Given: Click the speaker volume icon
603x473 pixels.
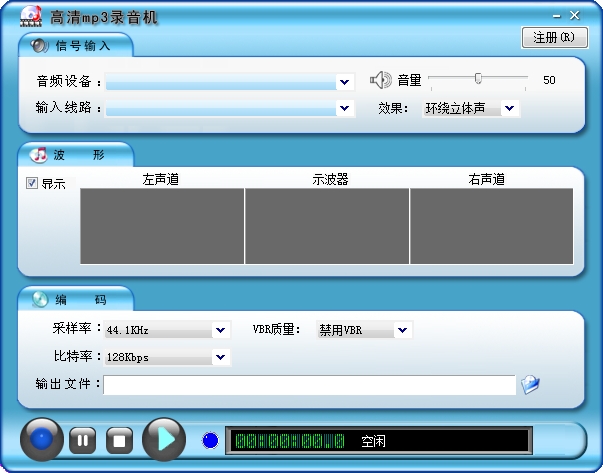Looking at the screenshot, I should click(380, 80).
